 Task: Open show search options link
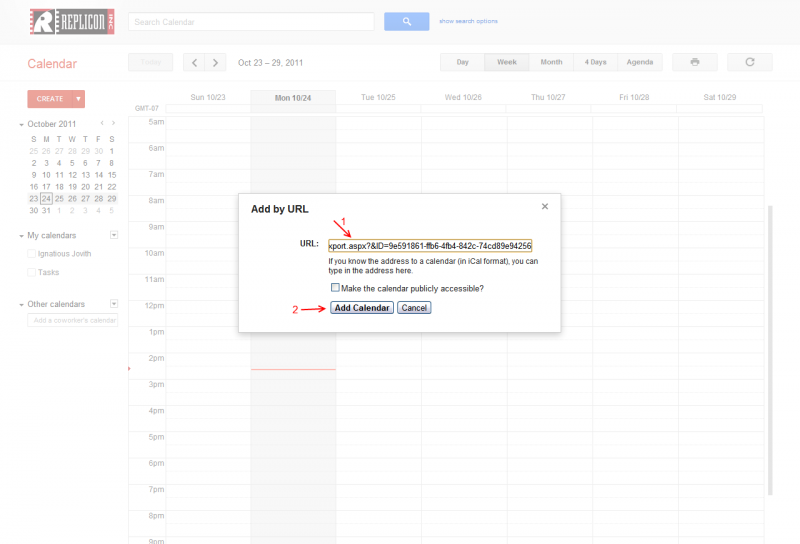point(468,21)
